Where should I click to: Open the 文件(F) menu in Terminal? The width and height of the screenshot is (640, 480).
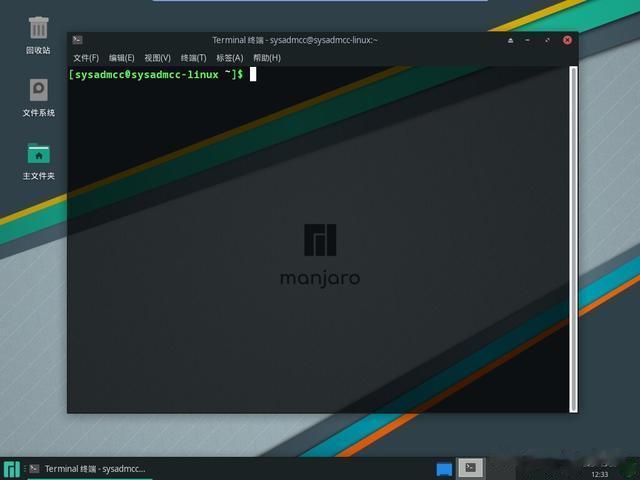[x=86, y=58]
